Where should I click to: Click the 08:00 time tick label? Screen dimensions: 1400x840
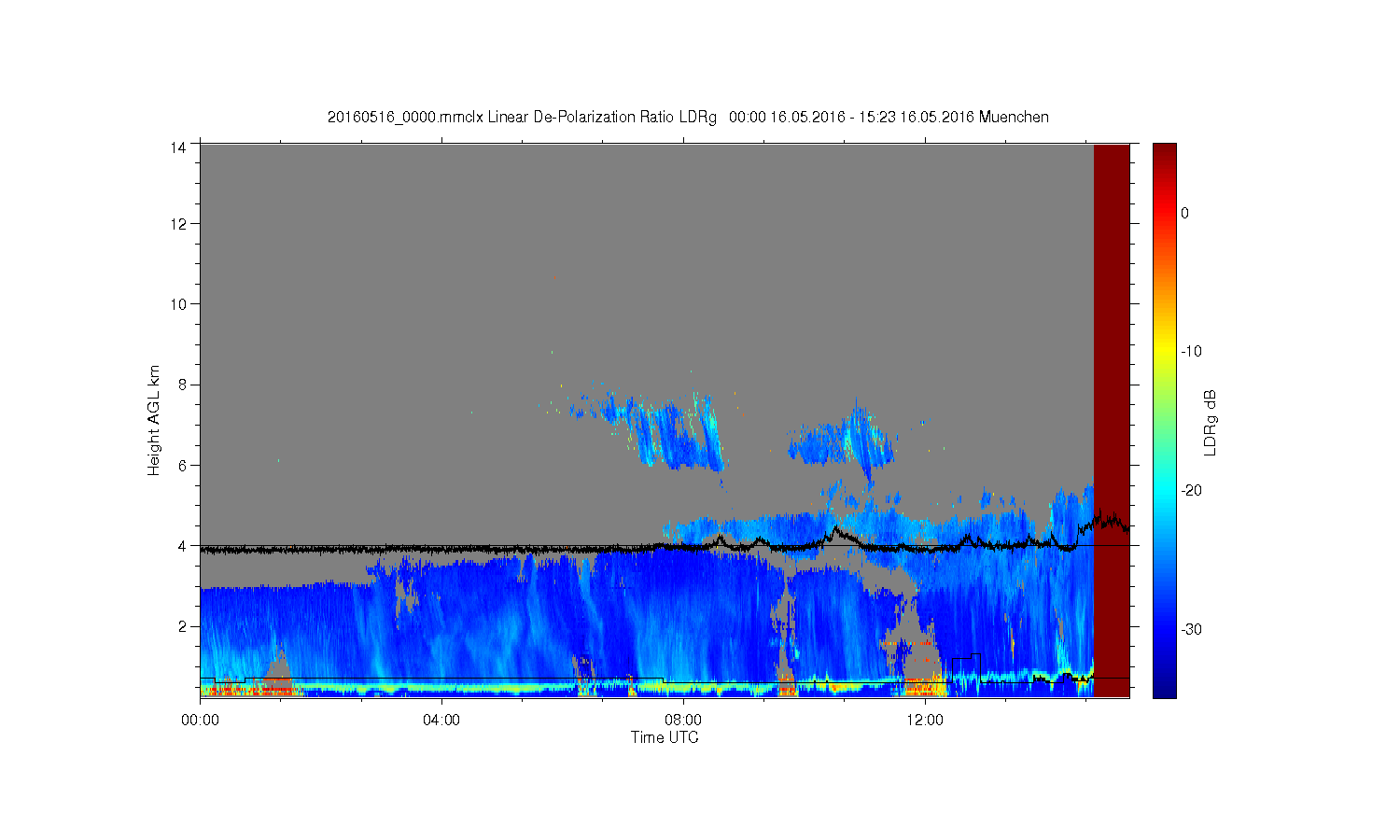683,720
